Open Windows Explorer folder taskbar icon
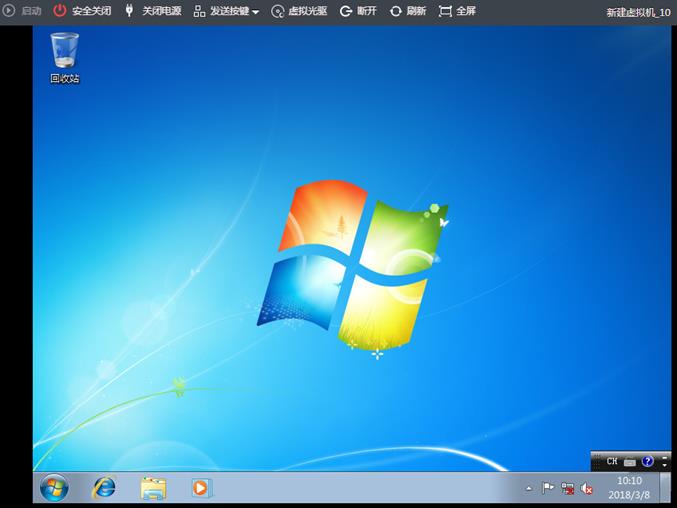Image resolution: width=677 pixels, height=508 pixels. pyautogui.click(x=153, y=488)
